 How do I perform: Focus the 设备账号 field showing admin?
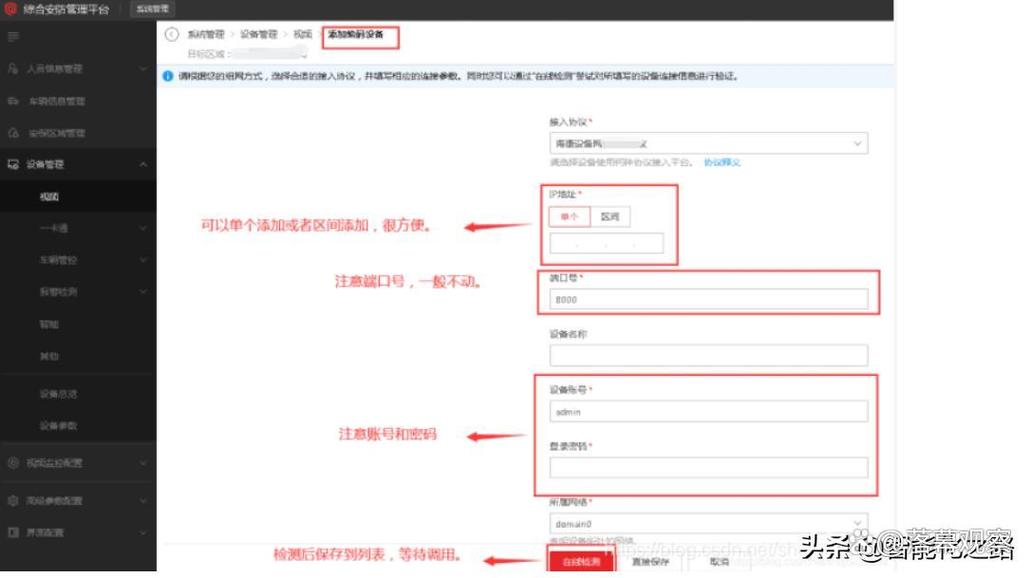[708, 411]
